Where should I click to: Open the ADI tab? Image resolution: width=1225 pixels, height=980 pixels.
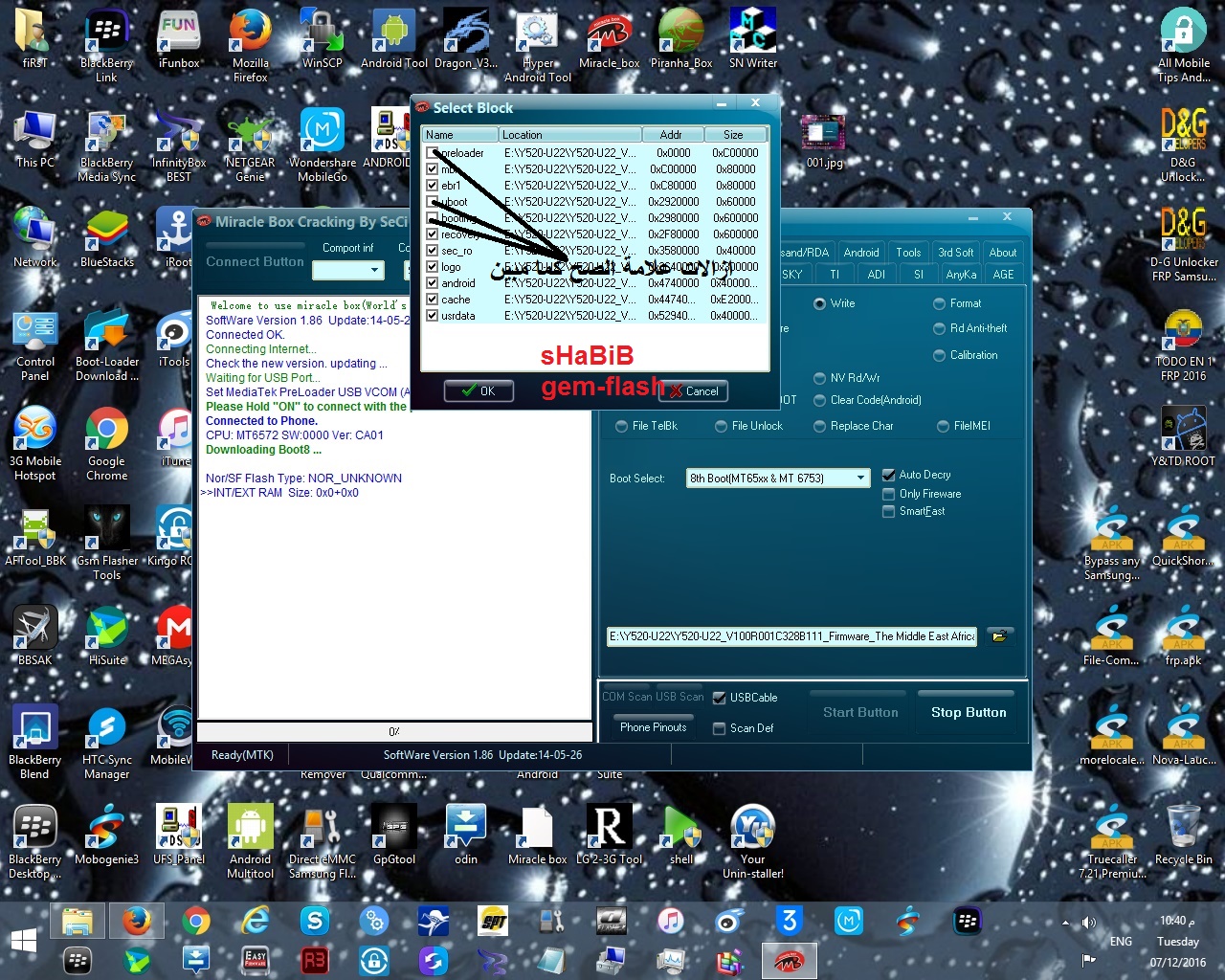[877, 274]
